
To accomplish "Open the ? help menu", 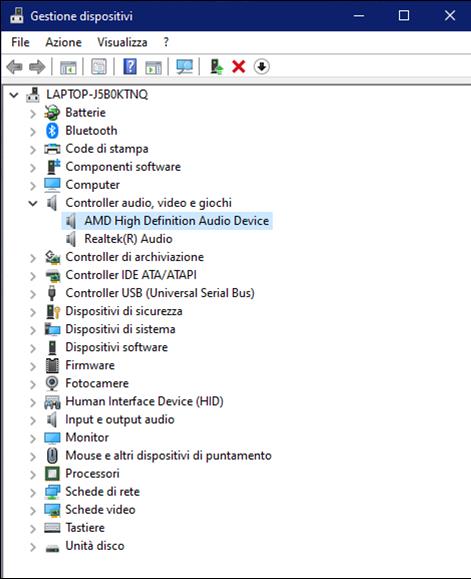I will [166, 42].
